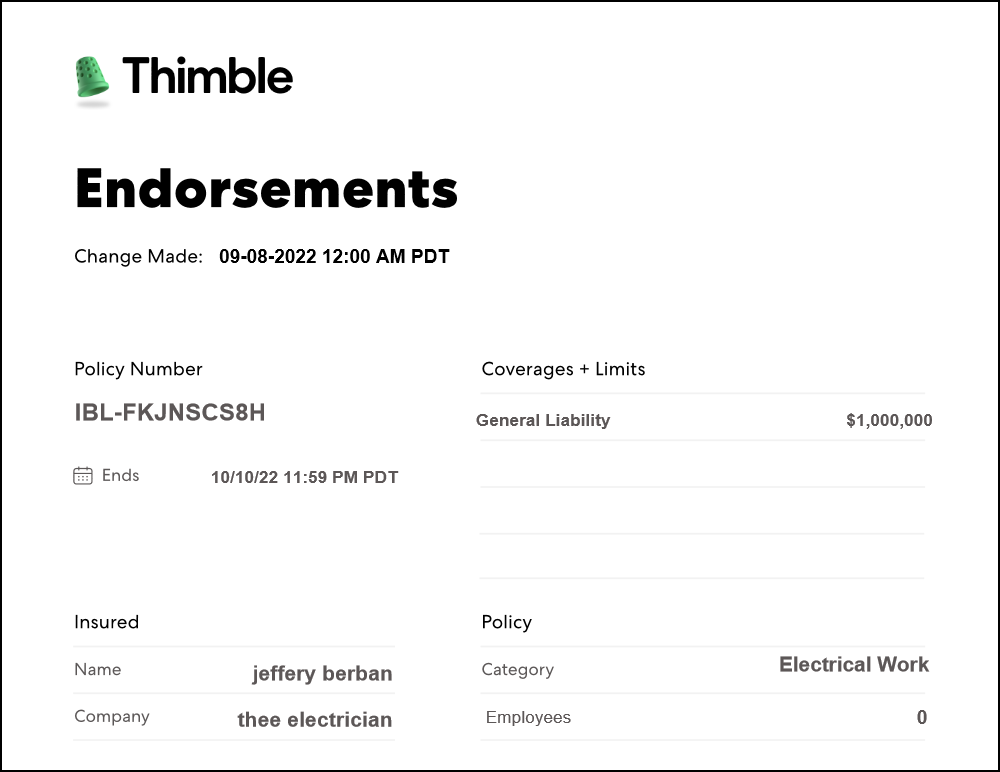Select the Employees count value 0
The width and height of the screenshot is (1000, 772).
922,718
